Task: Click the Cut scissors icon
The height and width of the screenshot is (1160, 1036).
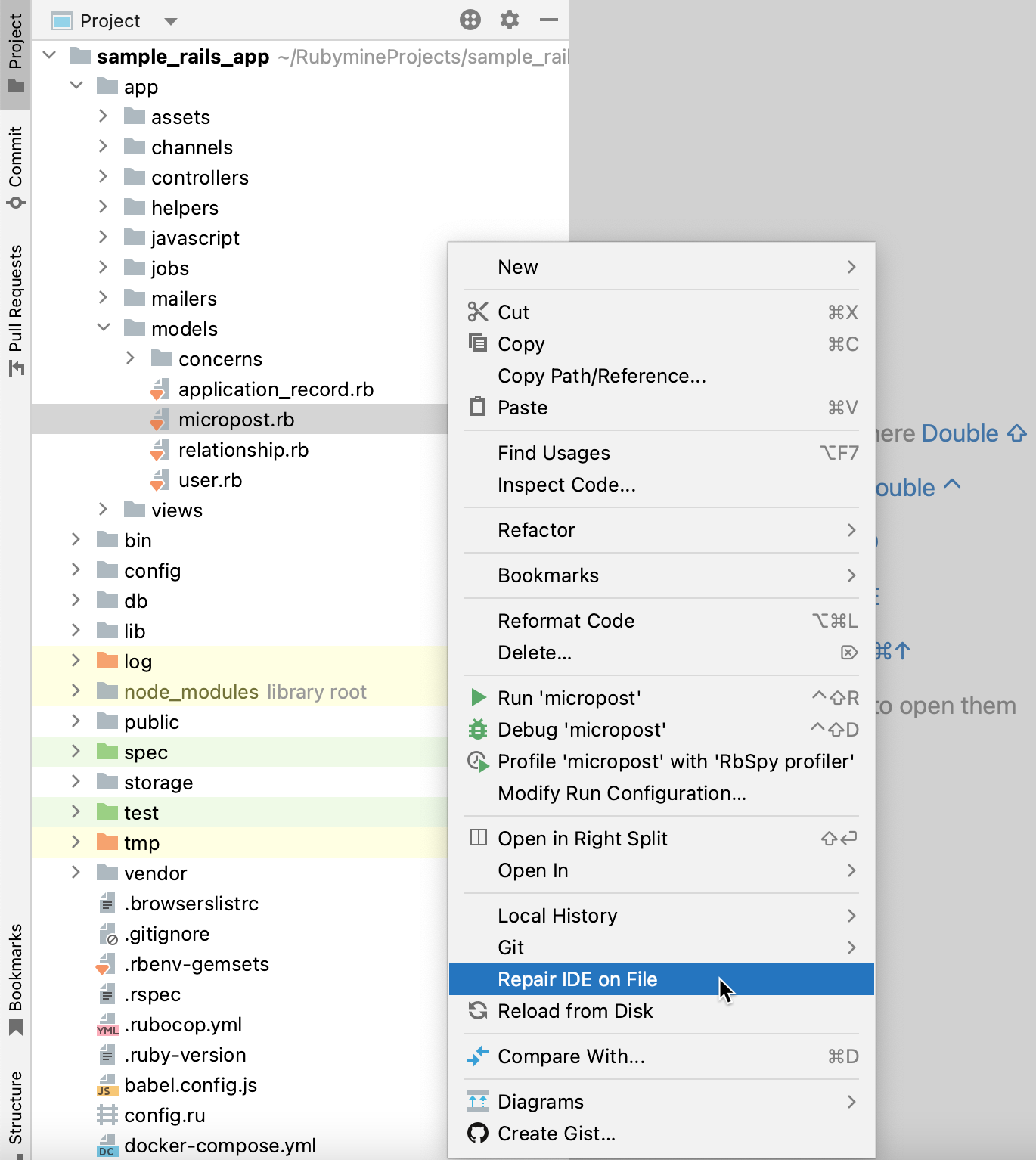Action: point(479,312)
